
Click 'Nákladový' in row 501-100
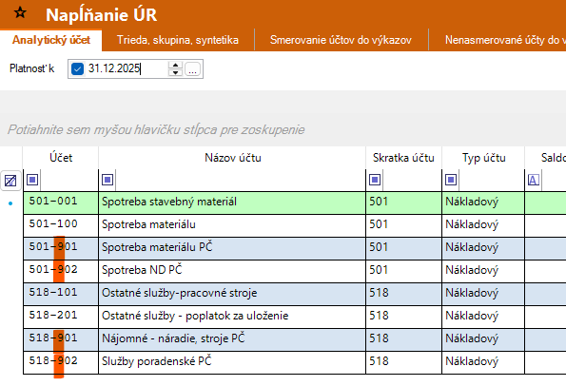point(483,226)
